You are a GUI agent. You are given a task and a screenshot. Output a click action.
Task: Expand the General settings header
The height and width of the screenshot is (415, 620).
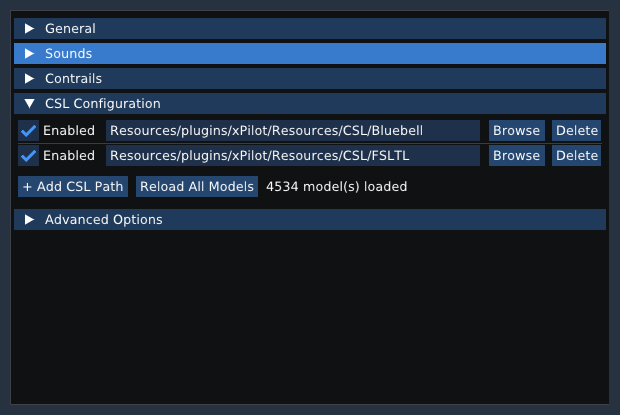[x=310, y=29]
